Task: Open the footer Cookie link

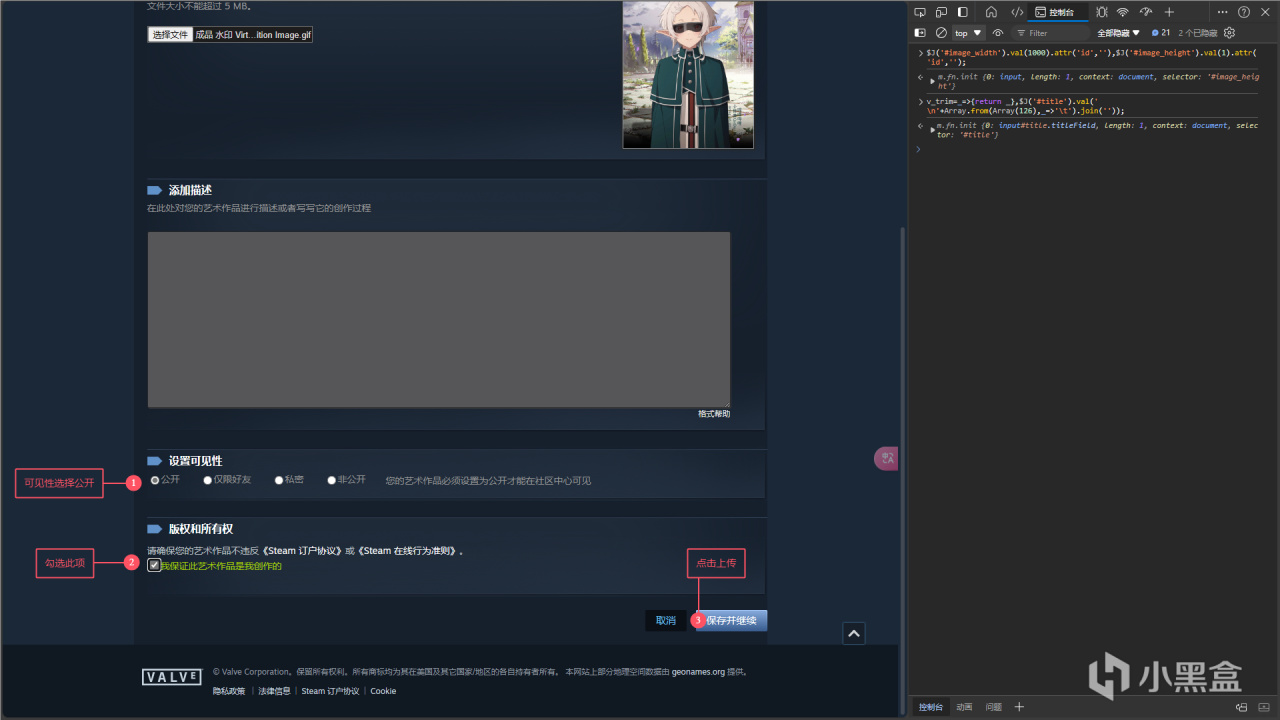Action: [383, 691]
